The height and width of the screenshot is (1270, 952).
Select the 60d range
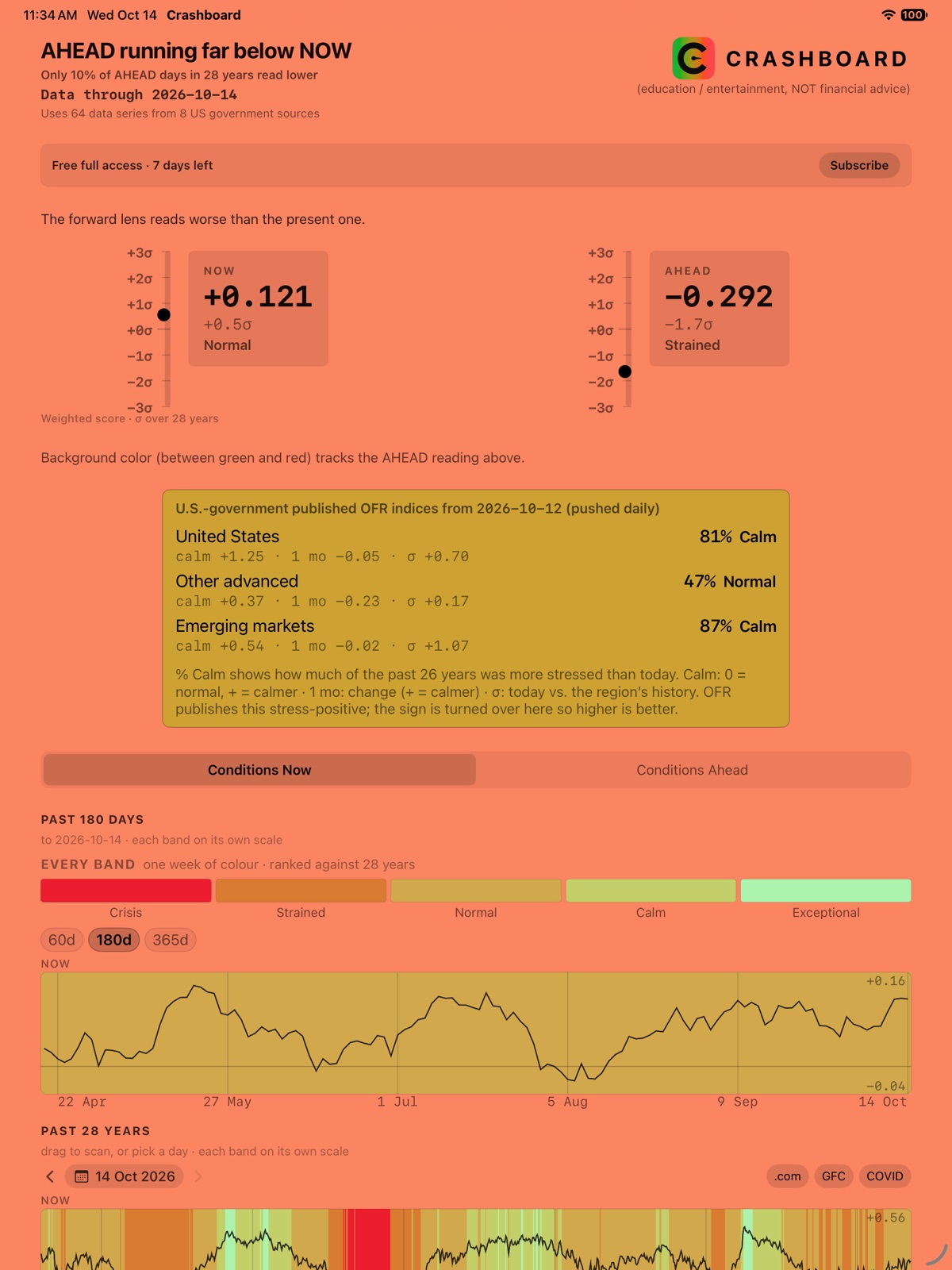click(x=62, y=940)
